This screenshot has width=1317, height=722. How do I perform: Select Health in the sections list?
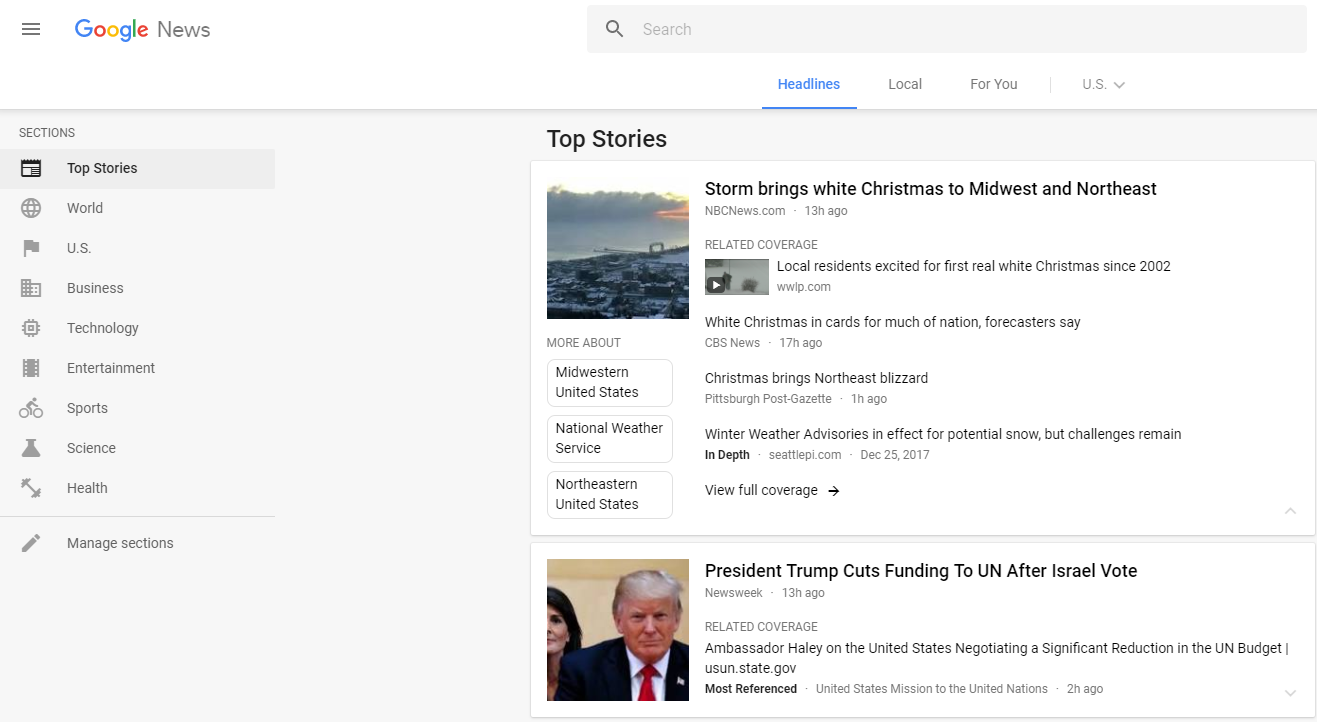click(137, 488)
